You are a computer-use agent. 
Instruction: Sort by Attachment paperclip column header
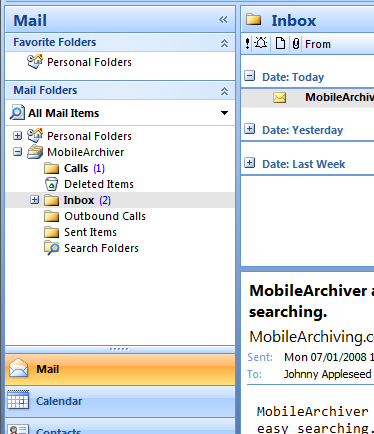[x=296, y=44]
